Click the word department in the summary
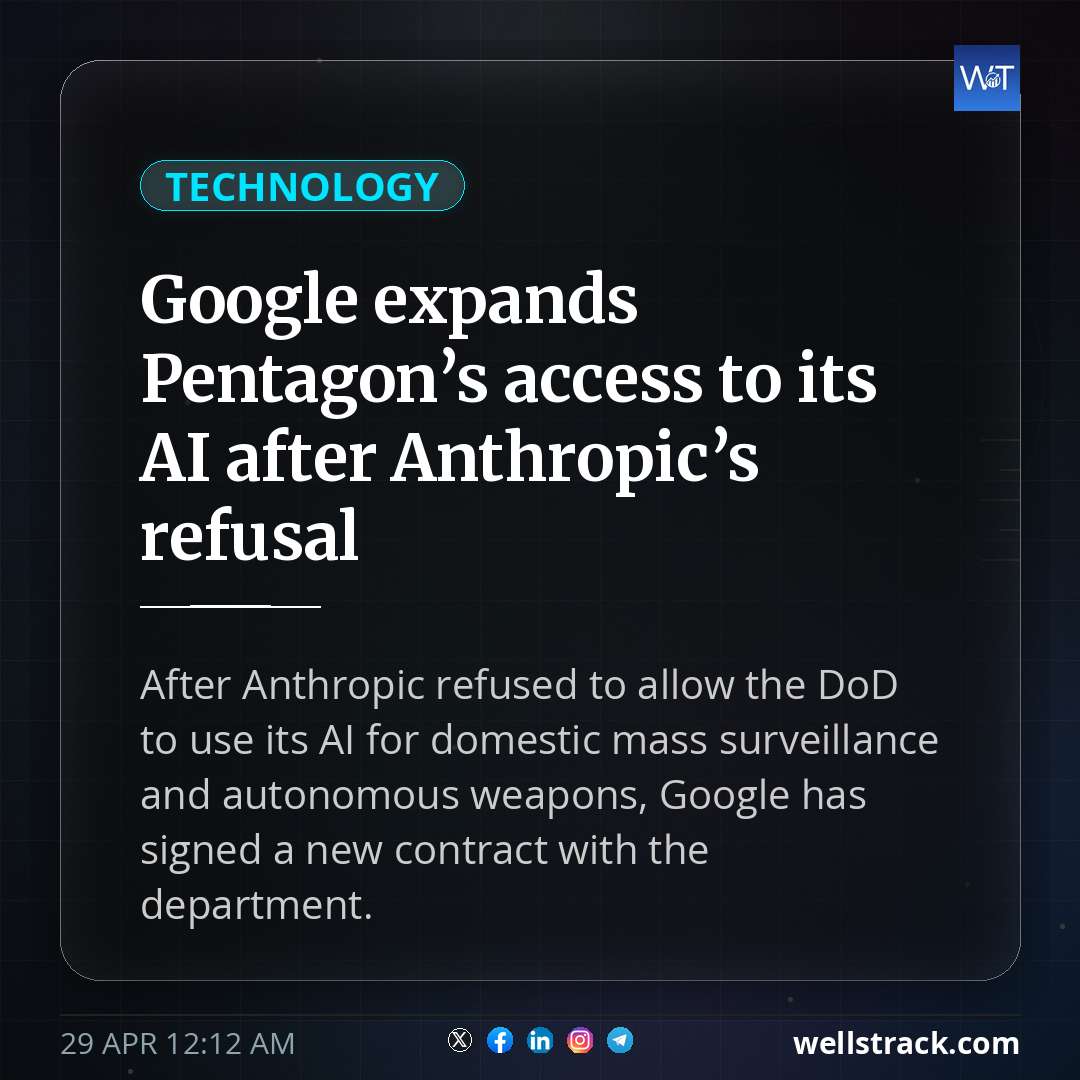Viewport: 1080px width, 1080px height. pyautogui.click(x=256, y=905)
